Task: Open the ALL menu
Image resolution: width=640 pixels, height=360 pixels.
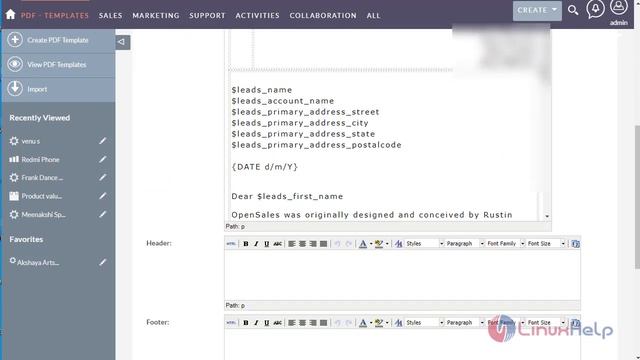Action: click(373, 16)
